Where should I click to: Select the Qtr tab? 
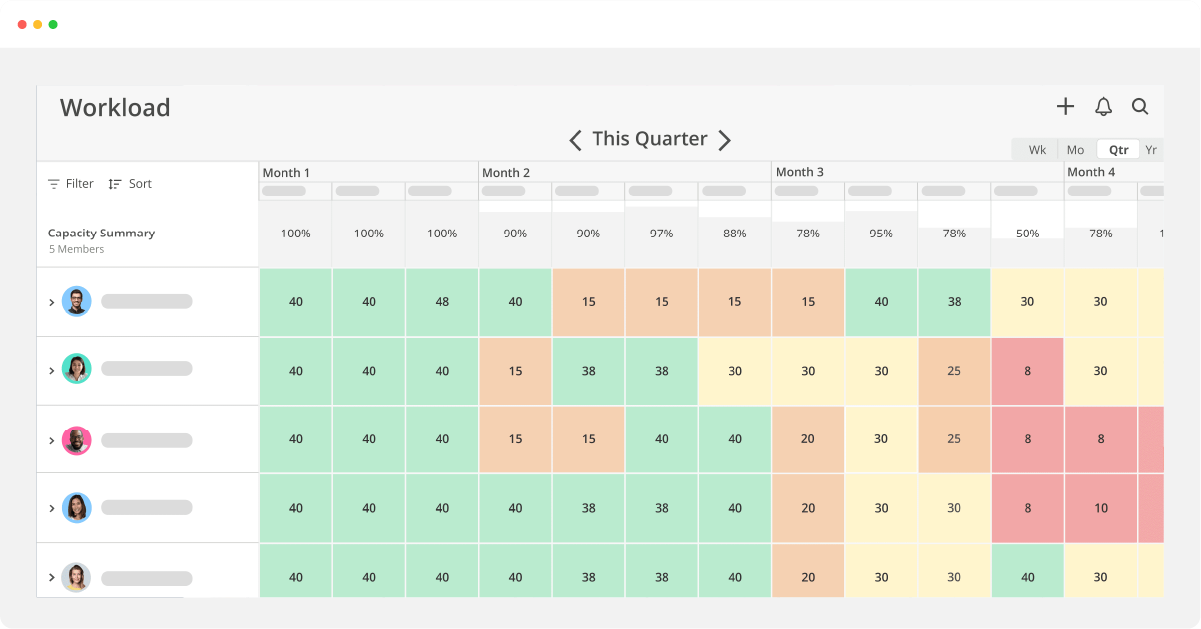tap(1117, 149)
